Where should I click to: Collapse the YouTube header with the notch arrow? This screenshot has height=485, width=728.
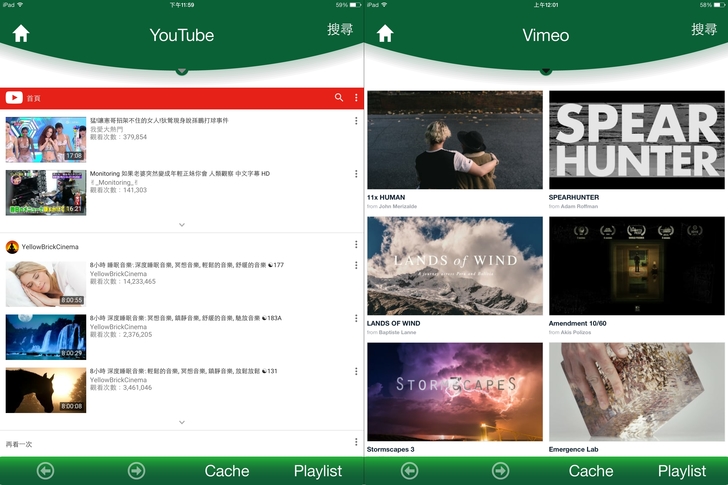tap(182, 71)
